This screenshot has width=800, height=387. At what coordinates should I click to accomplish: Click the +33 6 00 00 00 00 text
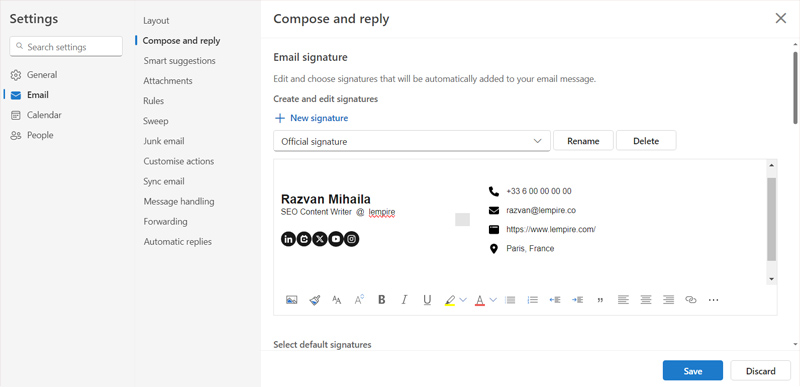click(539, 191)
